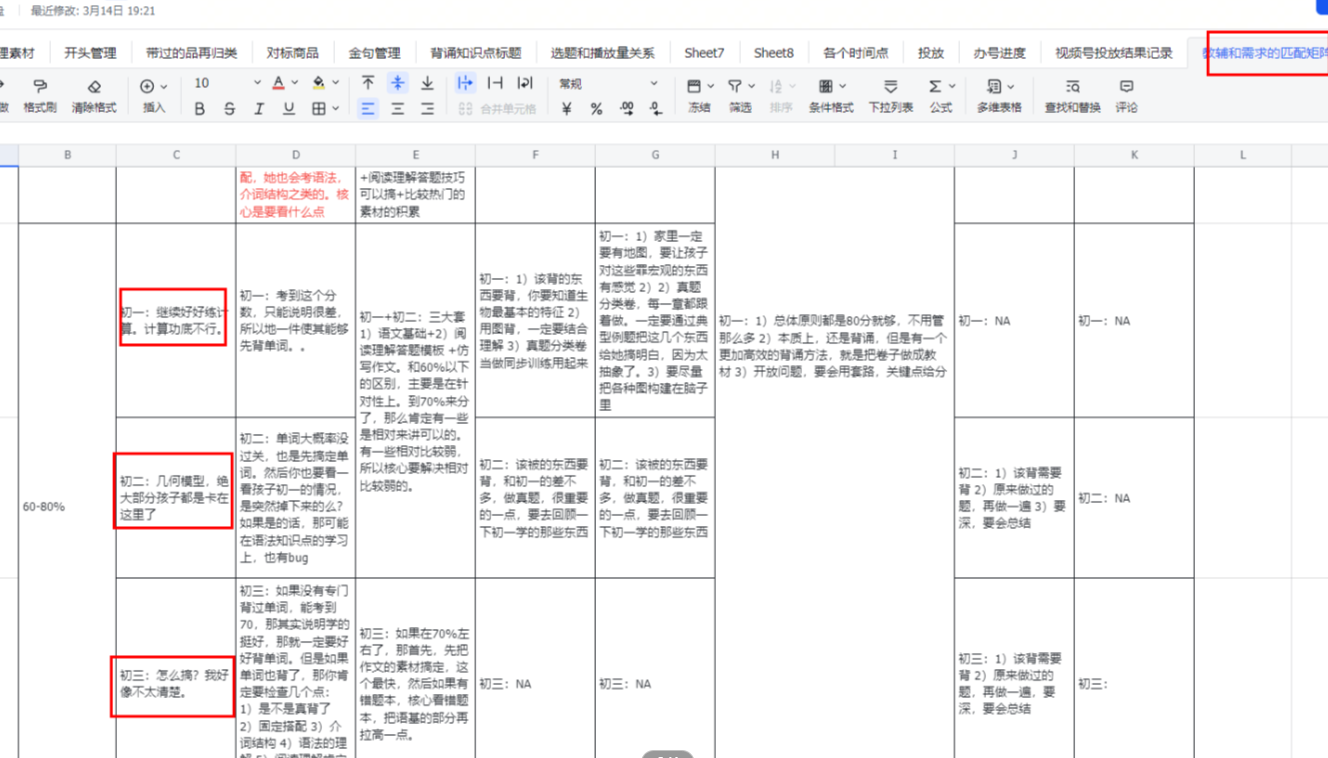Select the 格式刷 format painter tool
The width and height of the screenshot is (1328, 758).
point(40,95)
